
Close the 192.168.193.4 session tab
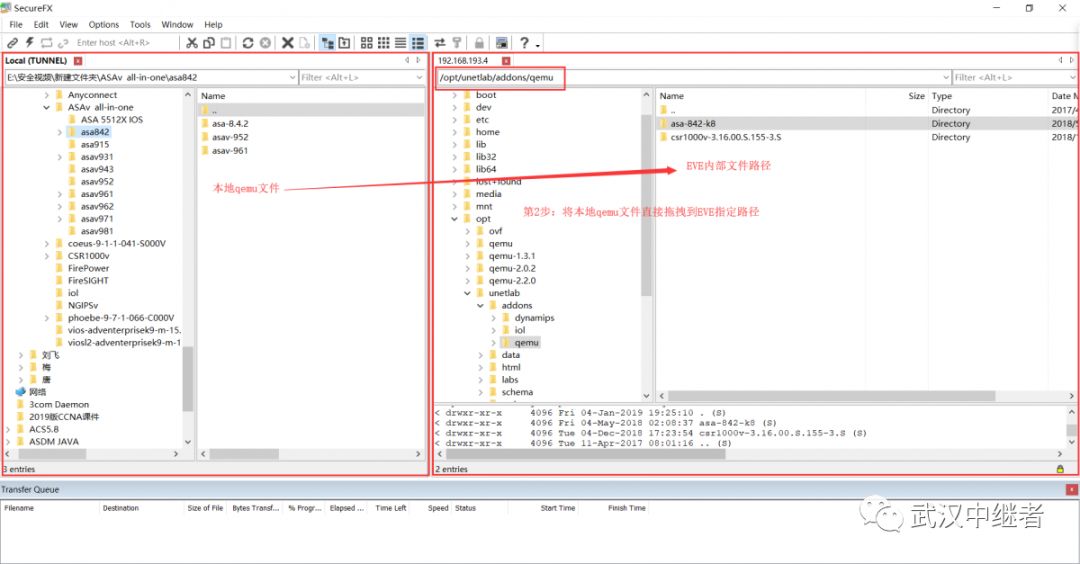pos(506,61)
